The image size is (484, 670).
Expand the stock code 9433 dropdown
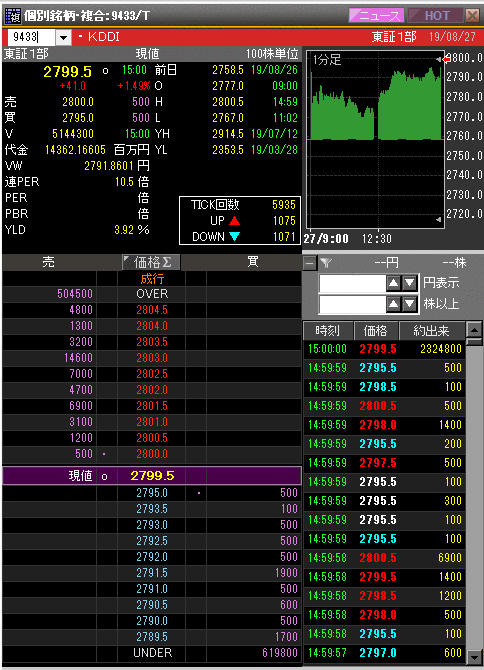(x=63, y=38)
